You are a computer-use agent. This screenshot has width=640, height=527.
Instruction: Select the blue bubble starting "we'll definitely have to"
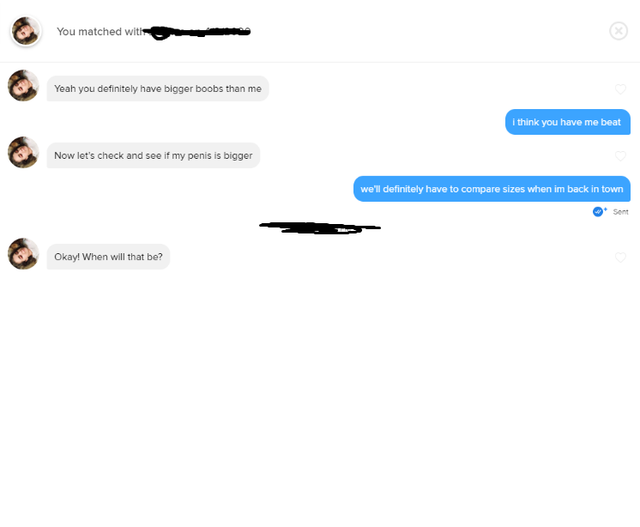click(491, 189)
